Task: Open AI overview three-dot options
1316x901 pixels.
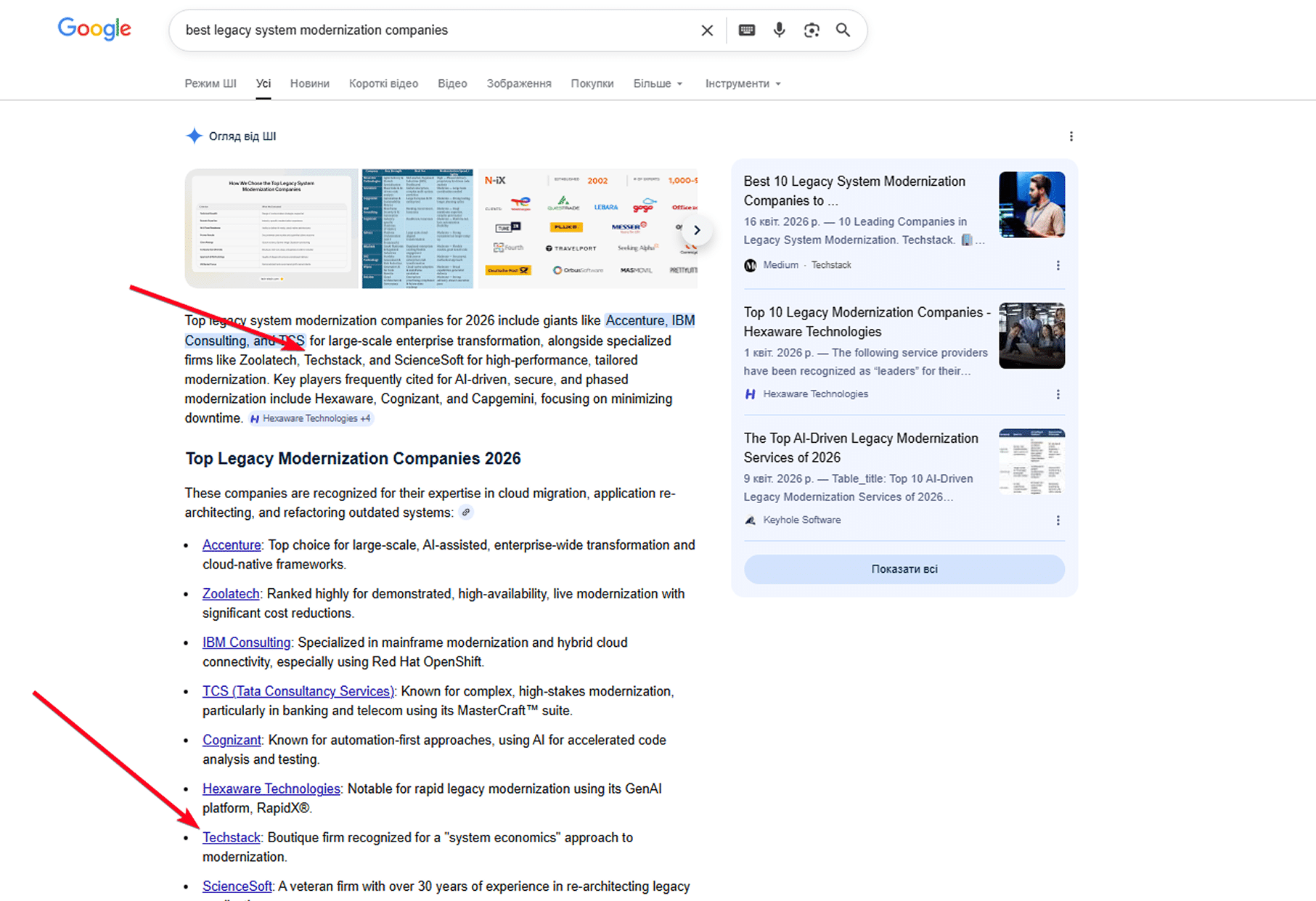Action: (1071, 136)
